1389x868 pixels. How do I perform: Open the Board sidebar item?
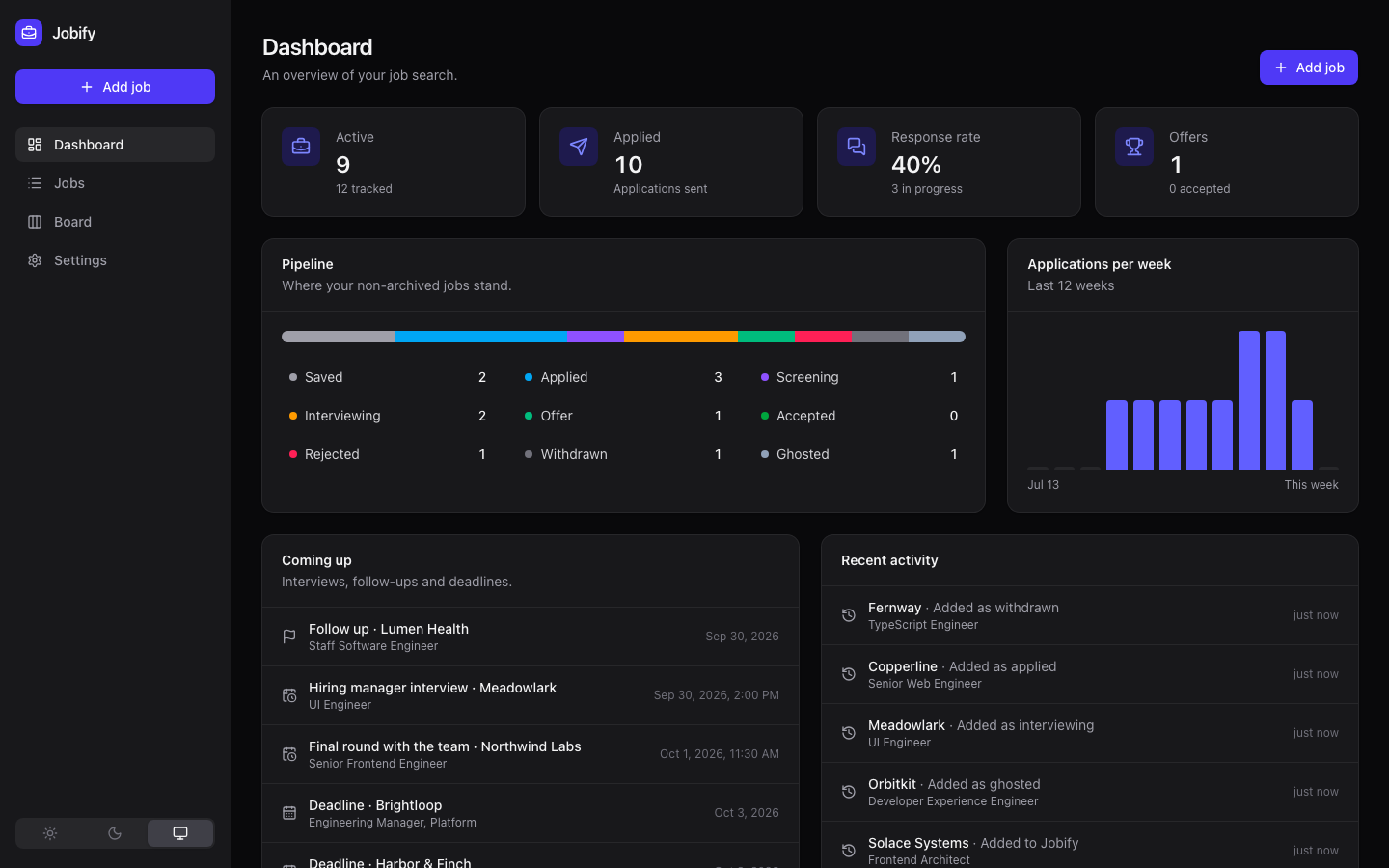[x=115, y=222]
